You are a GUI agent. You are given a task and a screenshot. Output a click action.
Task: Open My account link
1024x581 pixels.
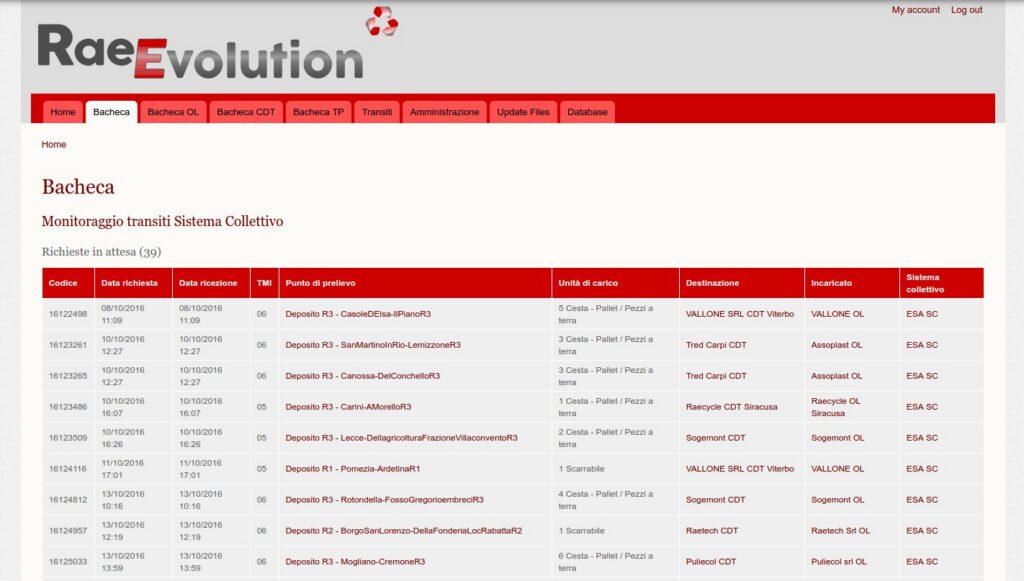click(916, 10)
